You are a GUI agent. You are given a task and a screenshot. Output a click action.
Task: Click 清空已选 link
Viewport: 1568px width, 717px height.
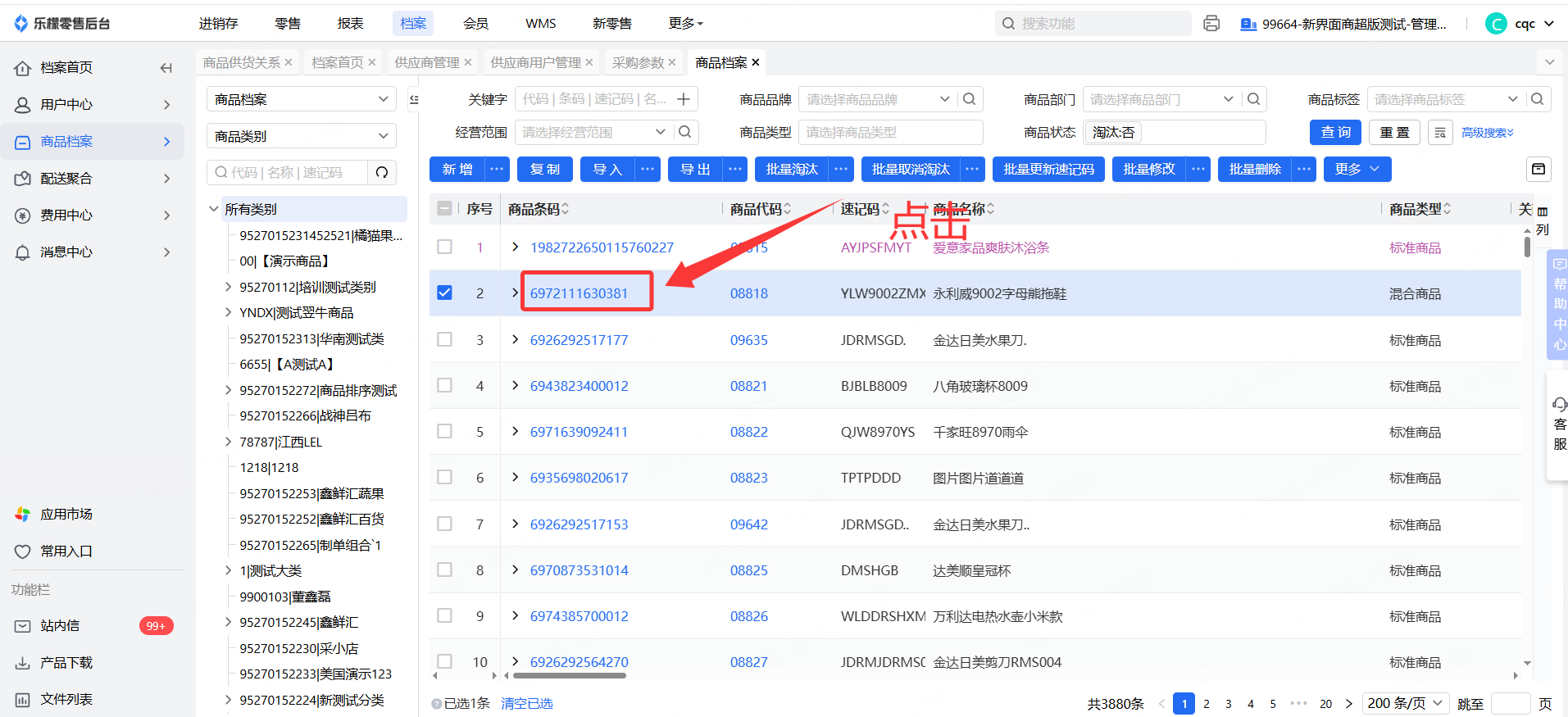pyautogui.click(x=527, y=703)
